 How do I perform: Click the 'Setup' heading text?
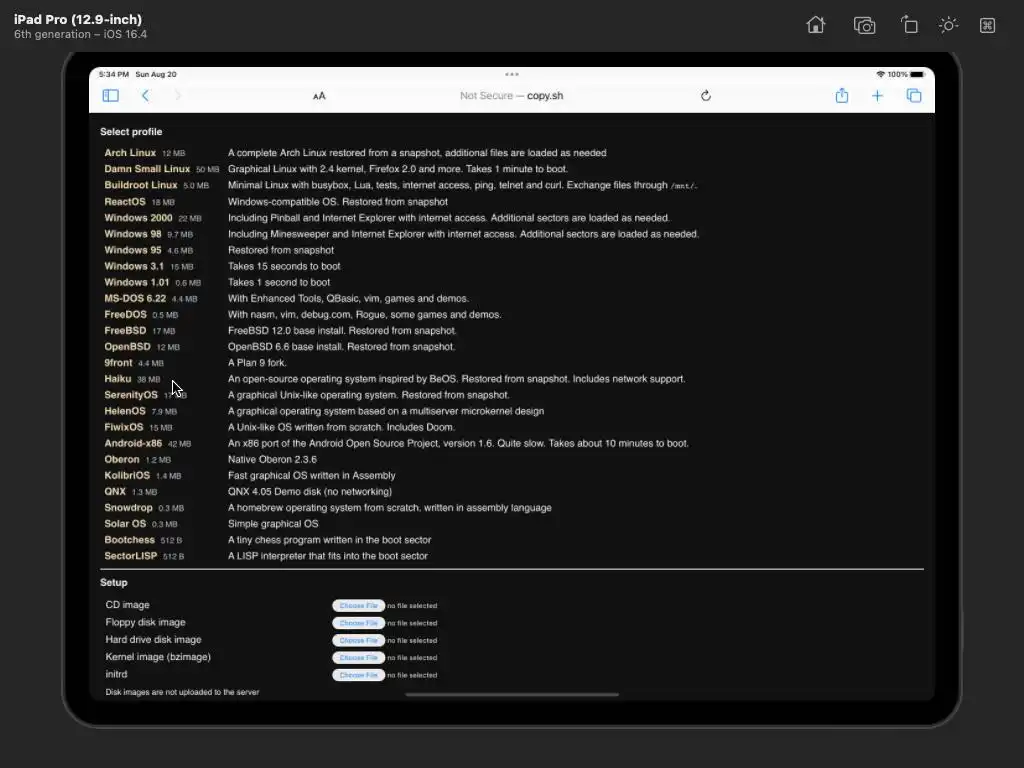(x=114, y=582)
